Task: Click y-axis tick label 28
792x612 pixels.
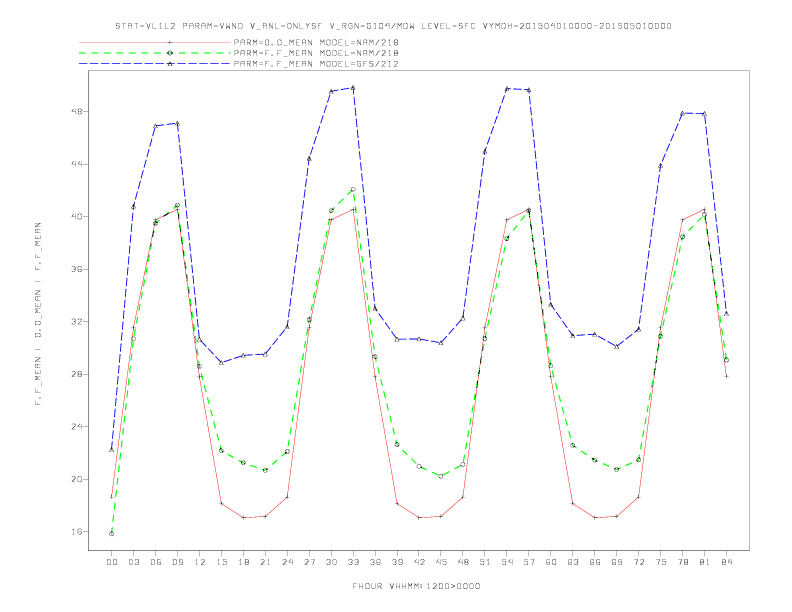Action: pyautogui.click(x=76, y=374)
